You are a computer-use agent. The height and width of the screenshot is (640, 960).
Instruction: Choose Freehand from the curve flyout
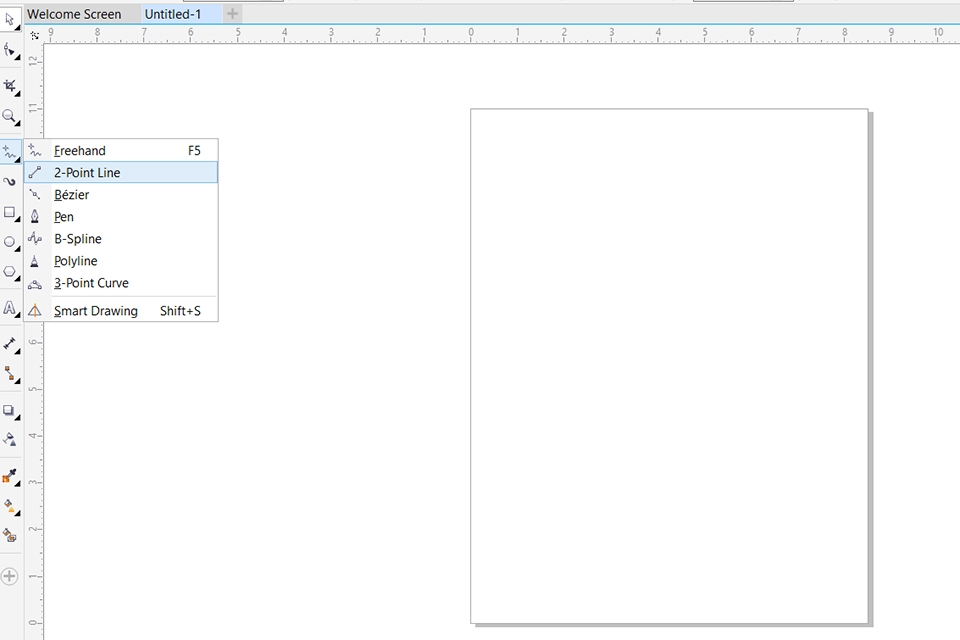tap(80, 151)
